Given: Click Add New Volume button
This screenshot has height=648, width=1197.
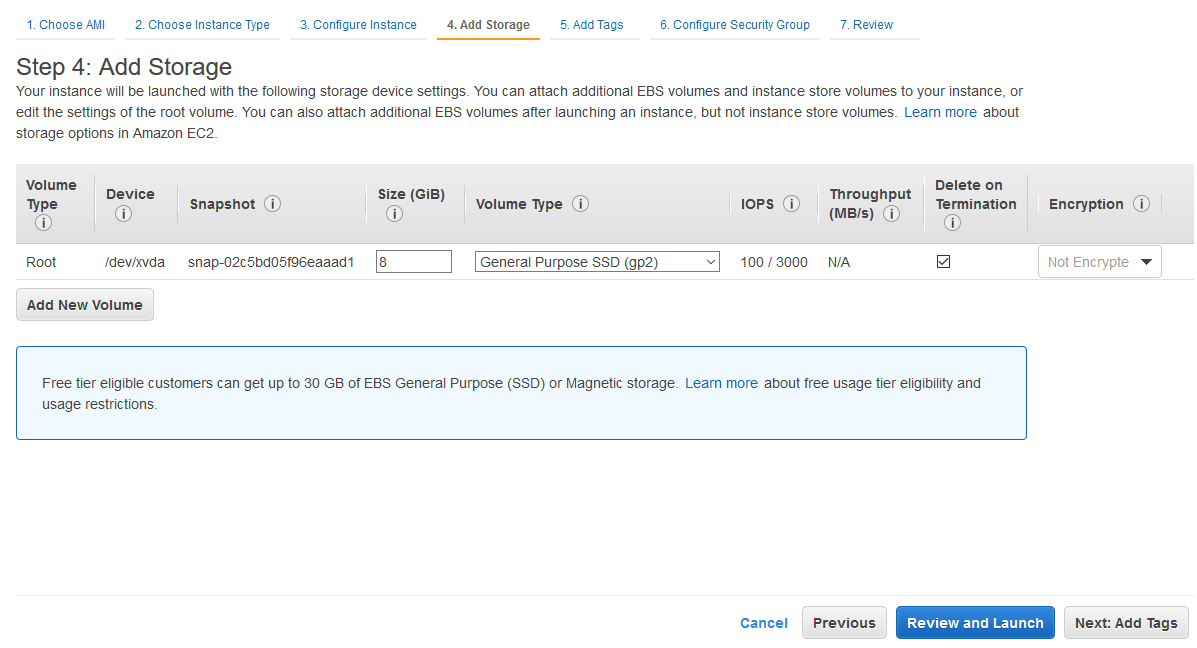Looking at the screenshot, I should (85, 305).
